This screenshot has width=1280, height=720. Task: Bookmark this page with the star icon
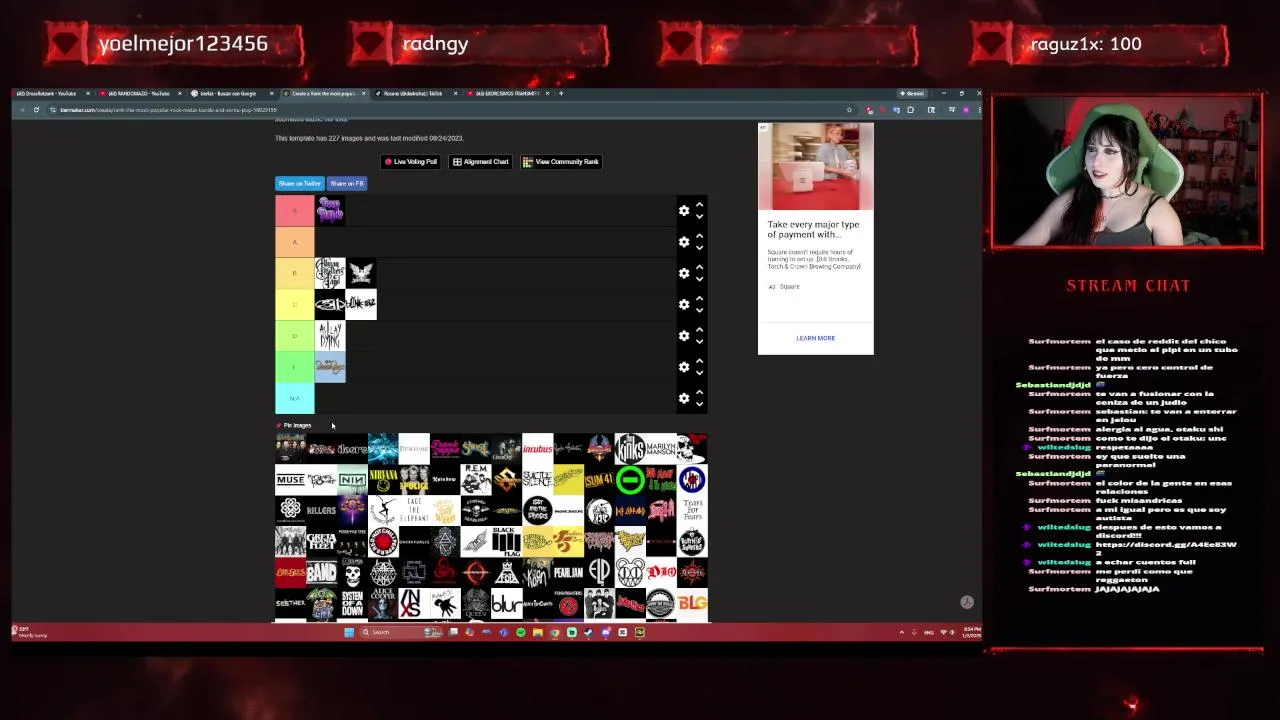[849, 110]
